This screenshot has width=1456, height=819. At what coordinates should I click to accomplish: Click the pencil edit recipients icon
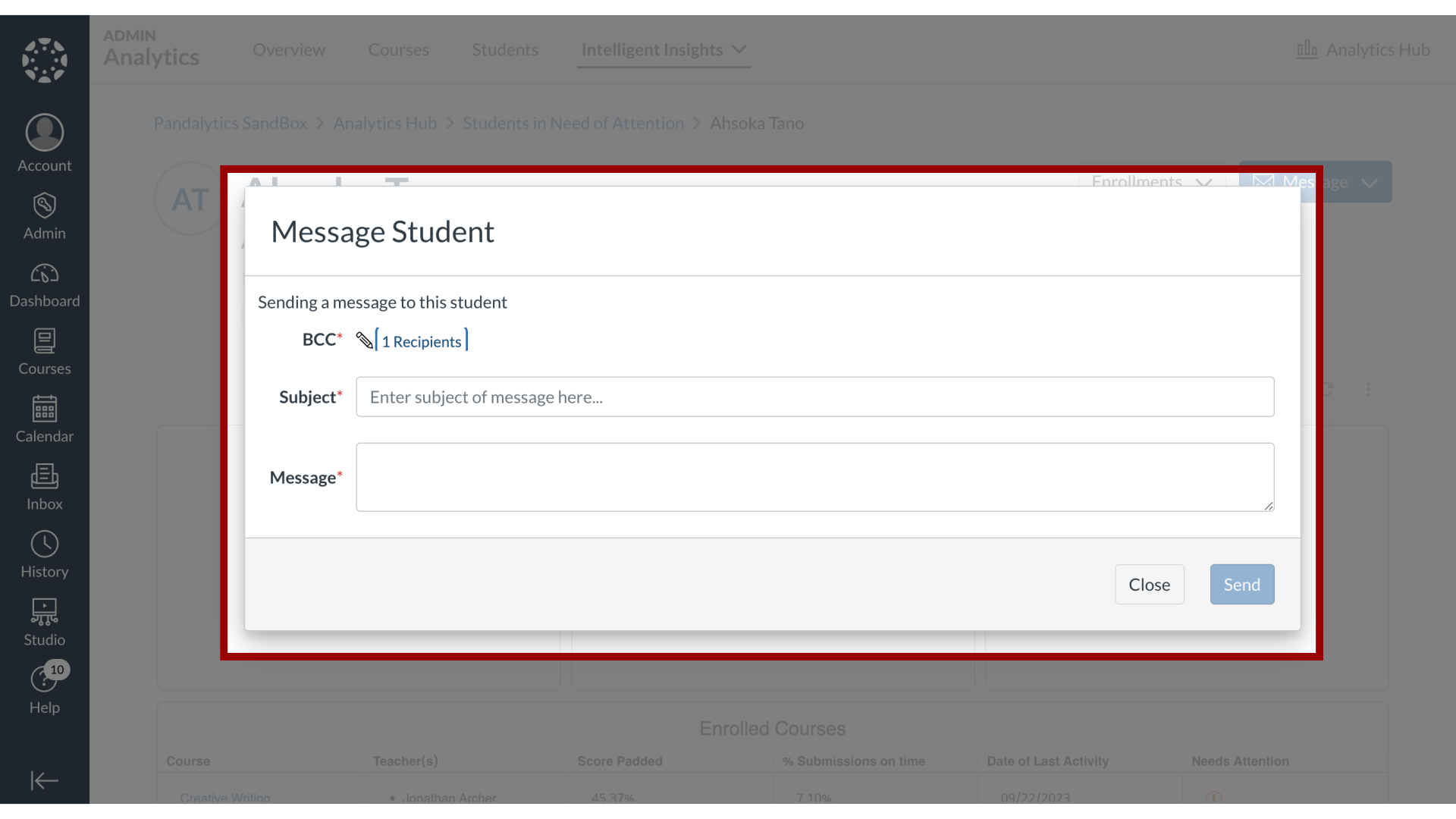click(364, 340)
